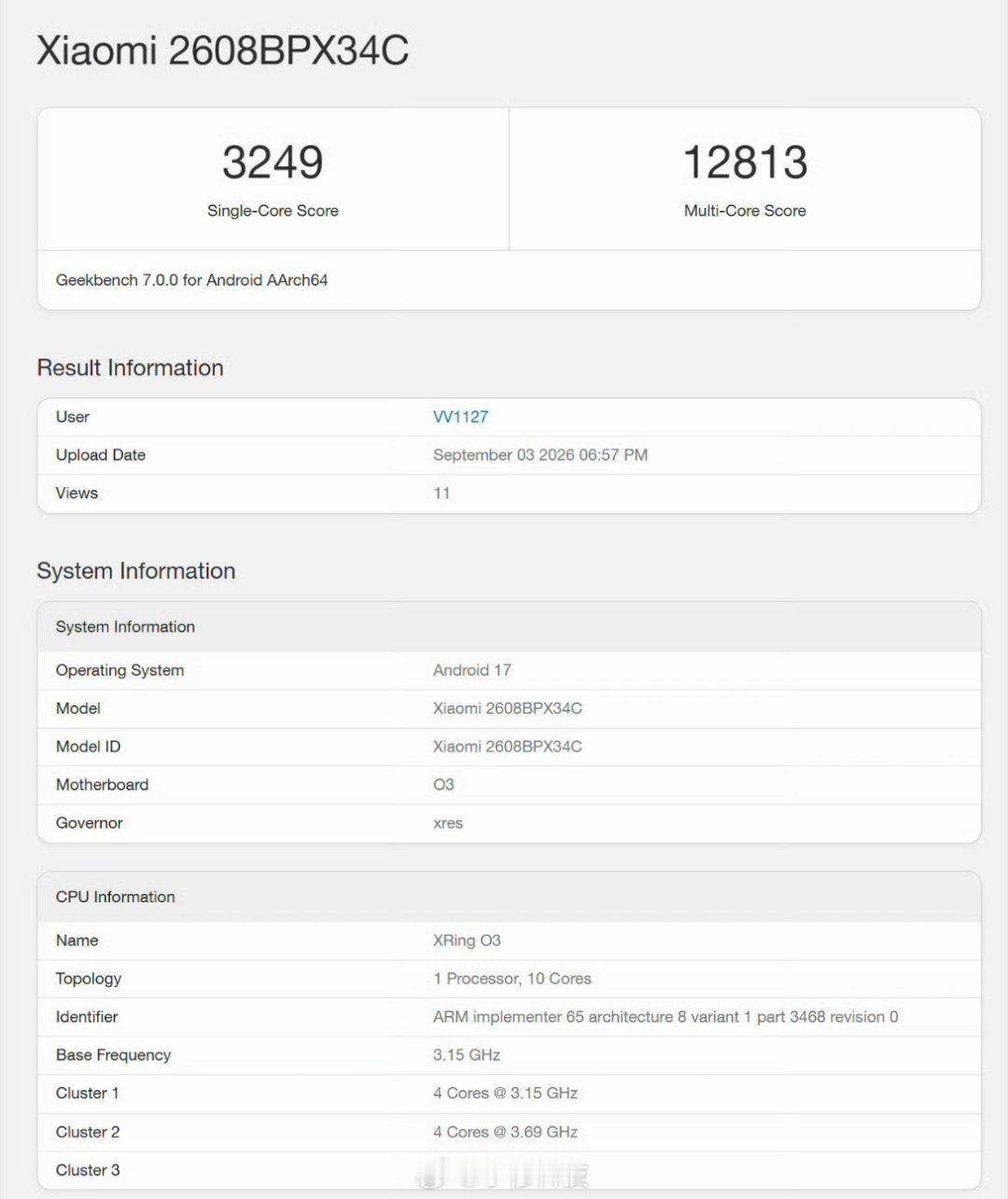Click the Model ID row label

click(x=88, y=746)
